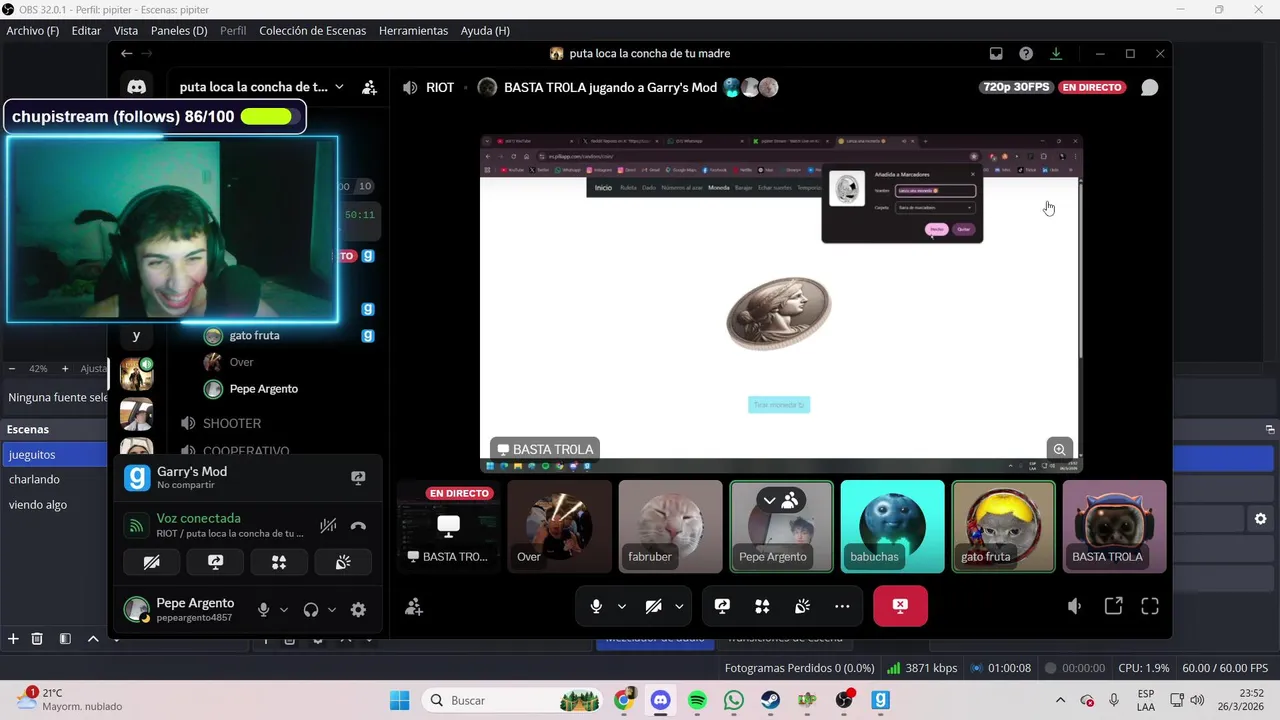Stop watching the stream with the red button

[x=900, y=606]
